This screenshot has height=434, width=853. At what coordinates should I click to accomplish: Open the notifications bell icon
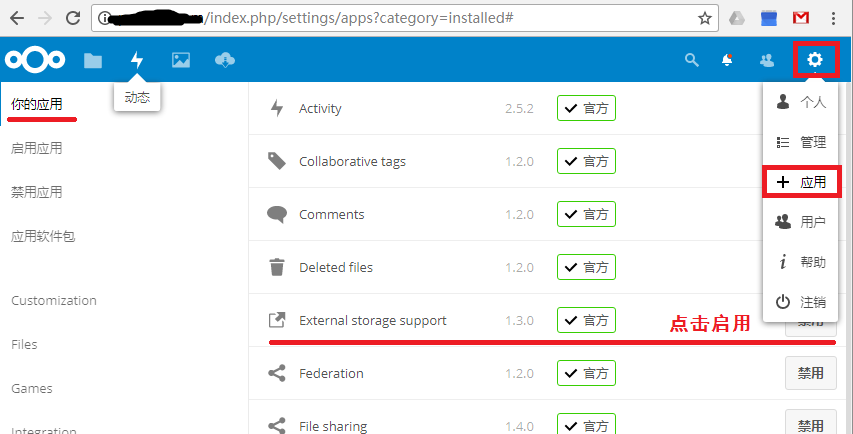tap(727, 60)
